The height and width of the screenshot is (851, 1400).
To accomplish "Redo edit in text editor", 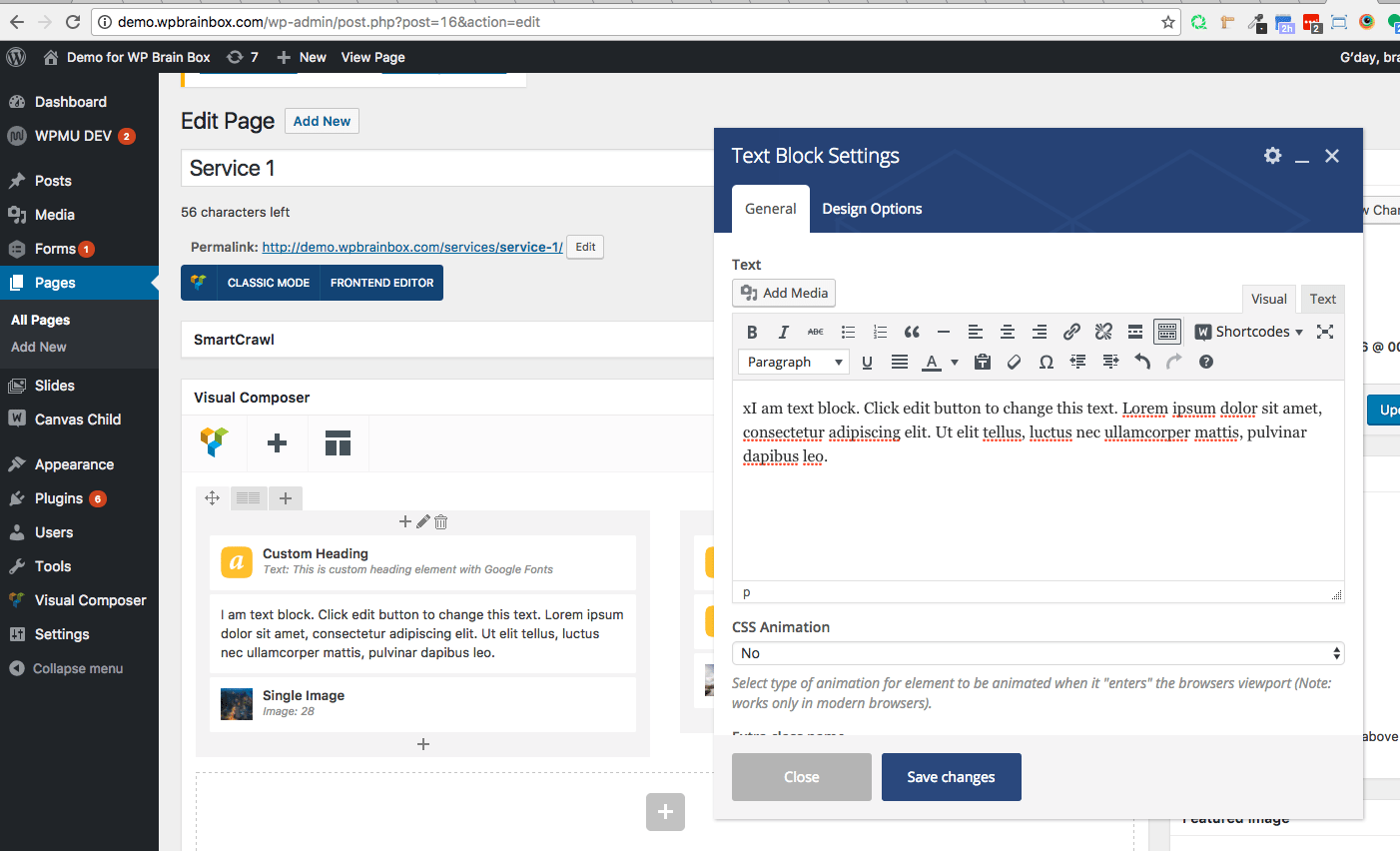I will [1174, 362].
